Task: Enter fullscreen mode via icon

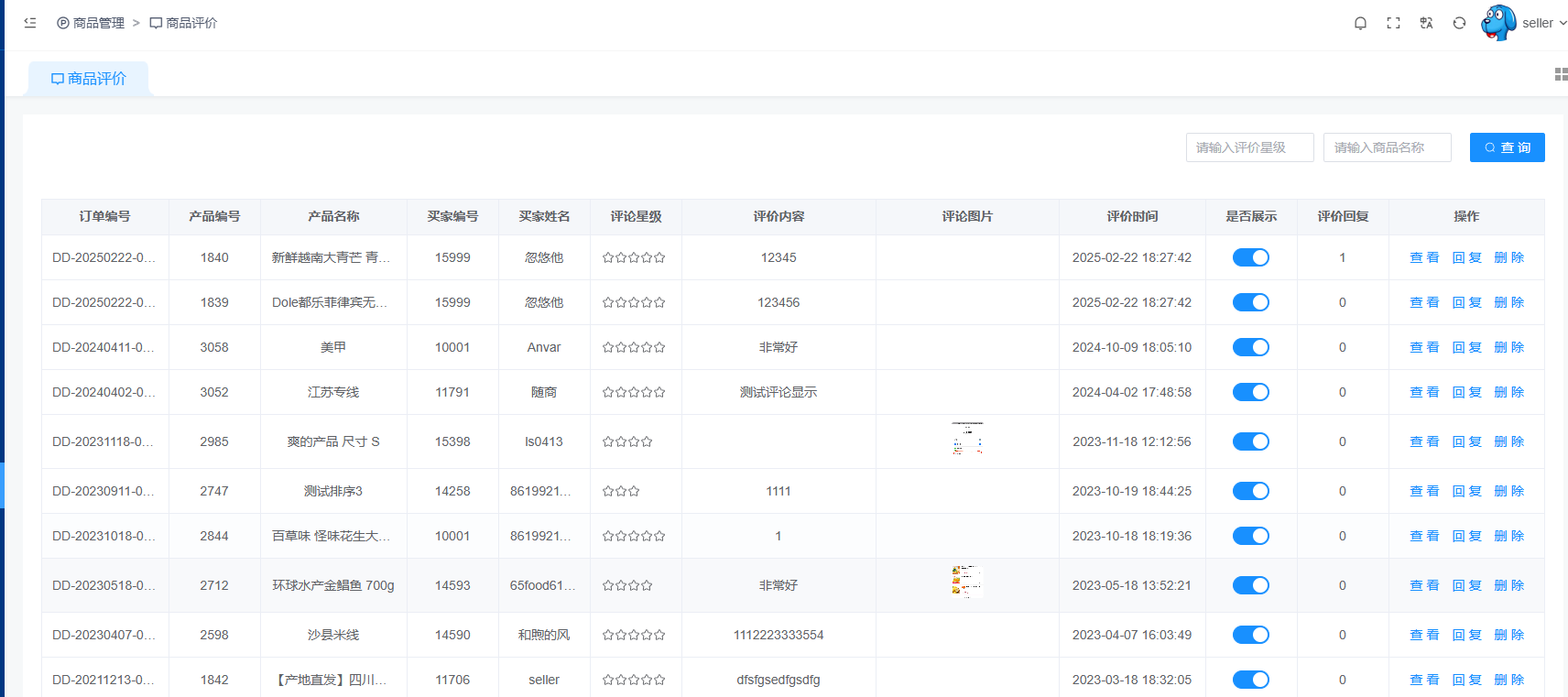Action: [x=1393, y=23]
